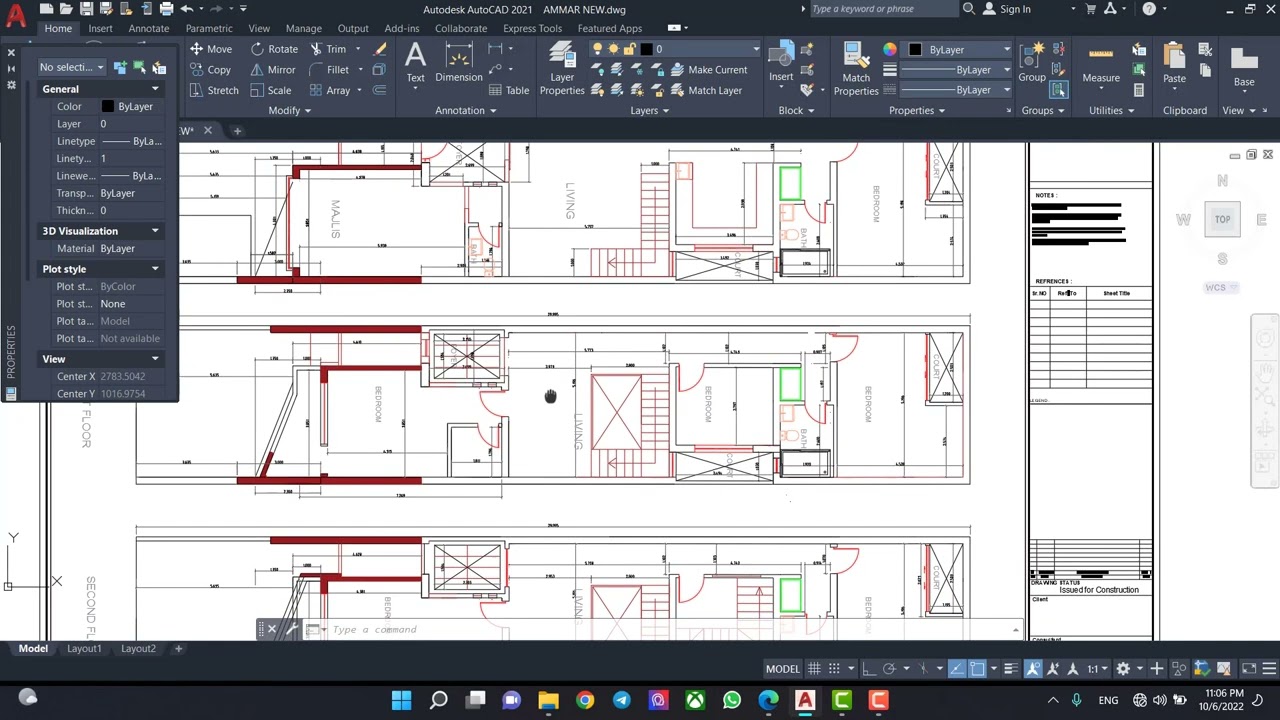Viewport: 1280px width, 720px height.
Task: Open the Express Tools ribbon tab
Action: (x=532, y=28)
